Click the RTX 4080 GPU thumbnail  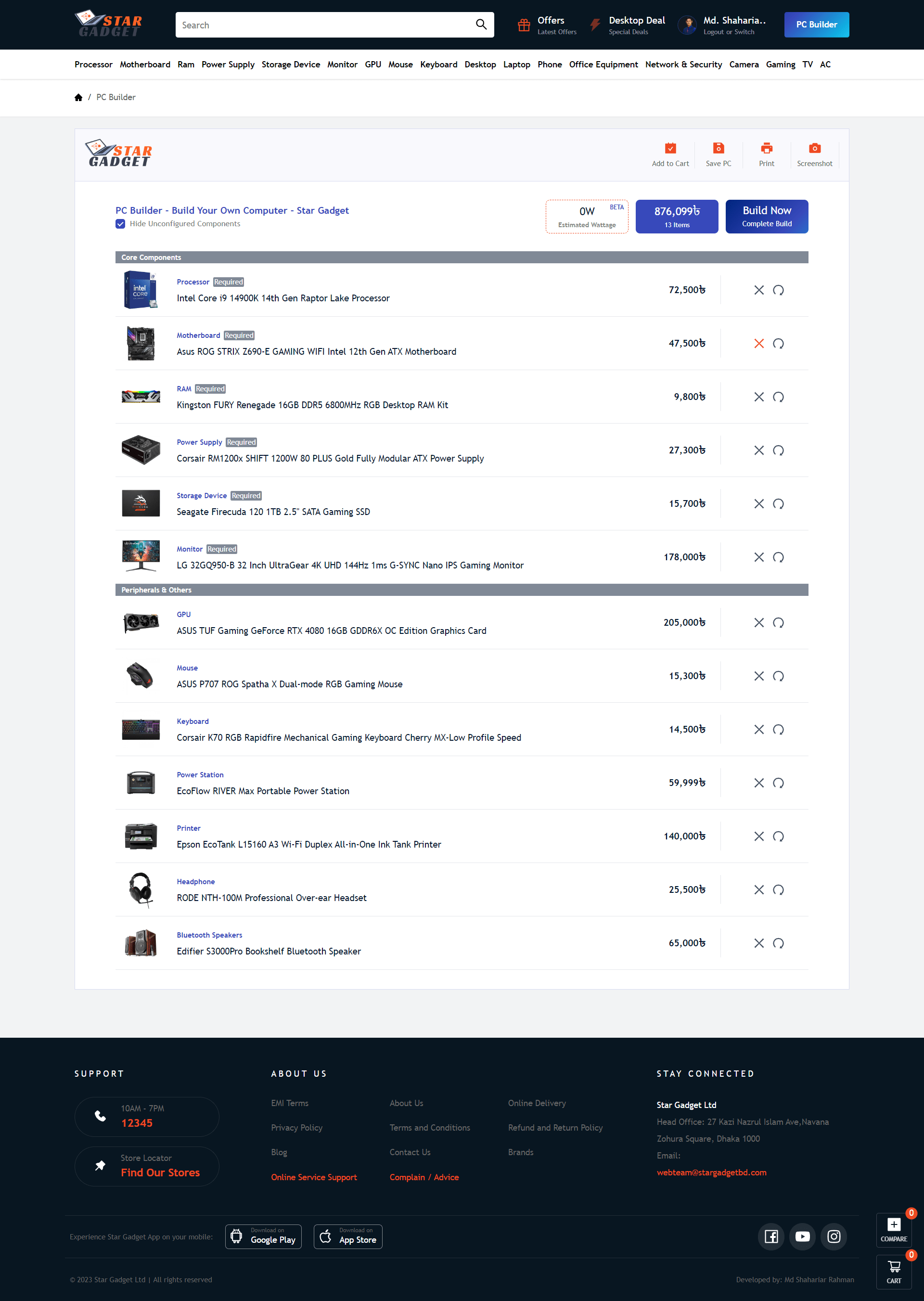pyautogui.click(x=141, y=623)
